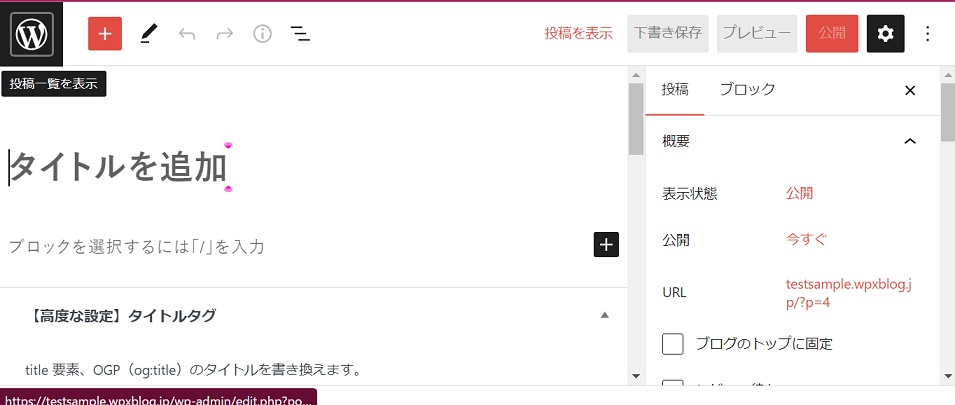Click the 投稿を表示 link
Screen dimensions: 955x405
[x=578, y=34]
